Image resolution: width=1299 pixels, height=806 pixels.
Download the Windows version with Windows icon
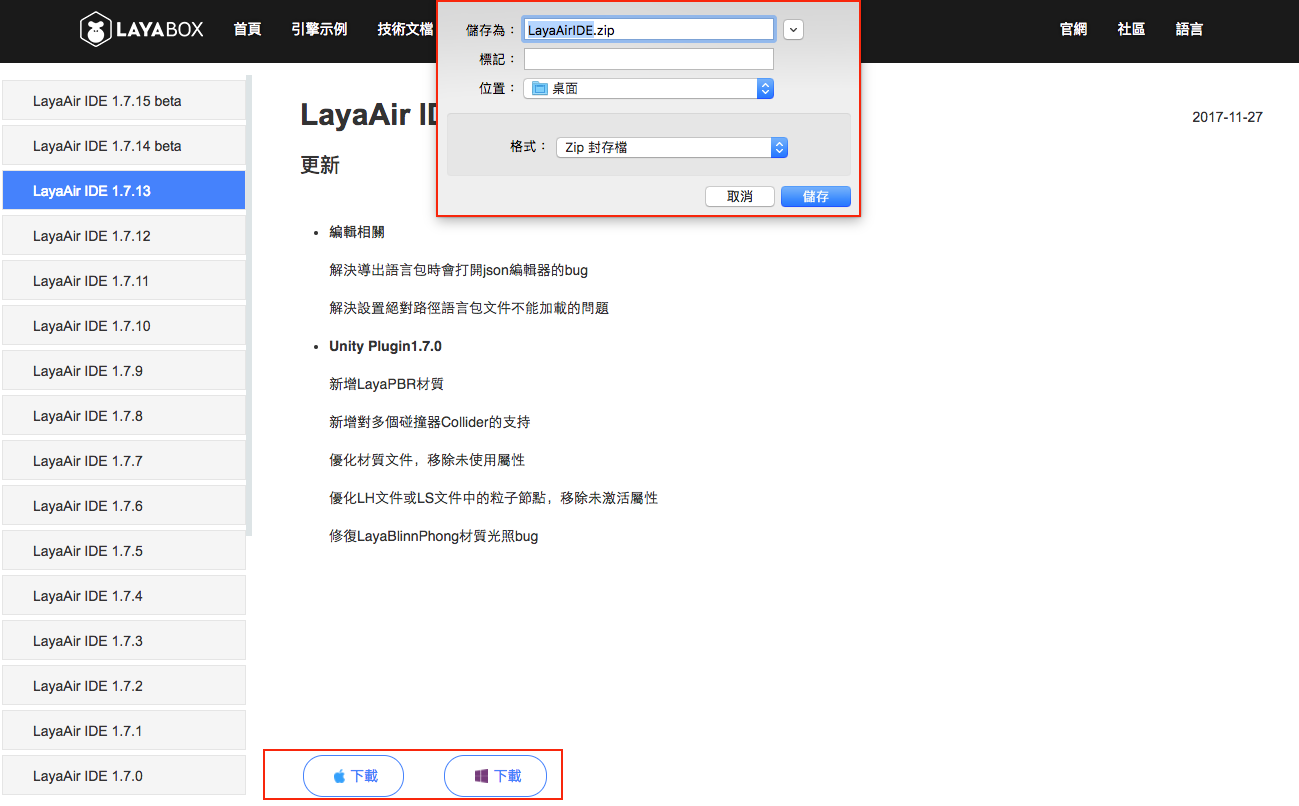(x=495, y=776)
